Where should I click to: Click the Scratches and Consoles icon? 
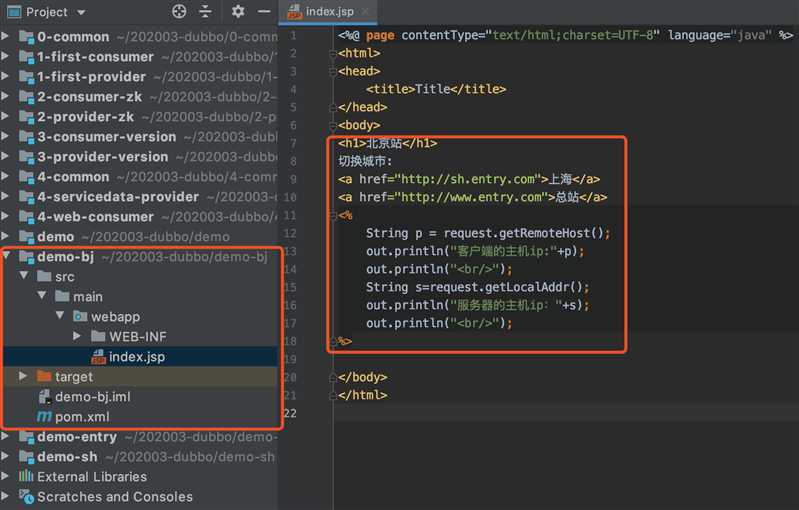[26, 497]
